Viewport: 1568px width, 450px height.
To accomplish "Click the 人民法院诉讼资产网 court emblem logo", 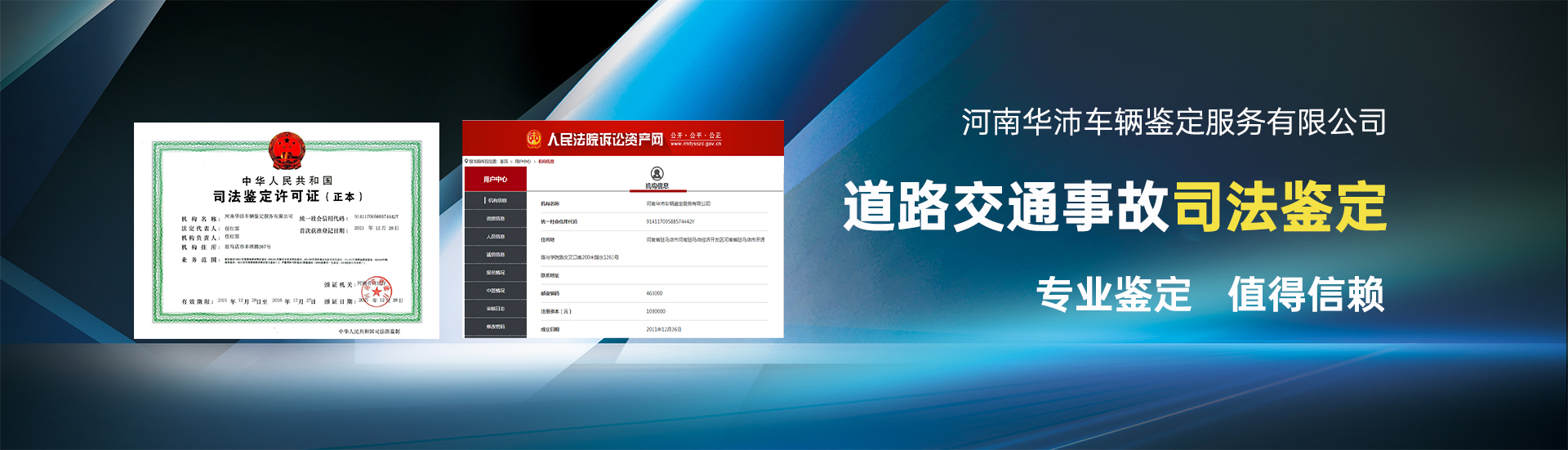I will 534,139.
